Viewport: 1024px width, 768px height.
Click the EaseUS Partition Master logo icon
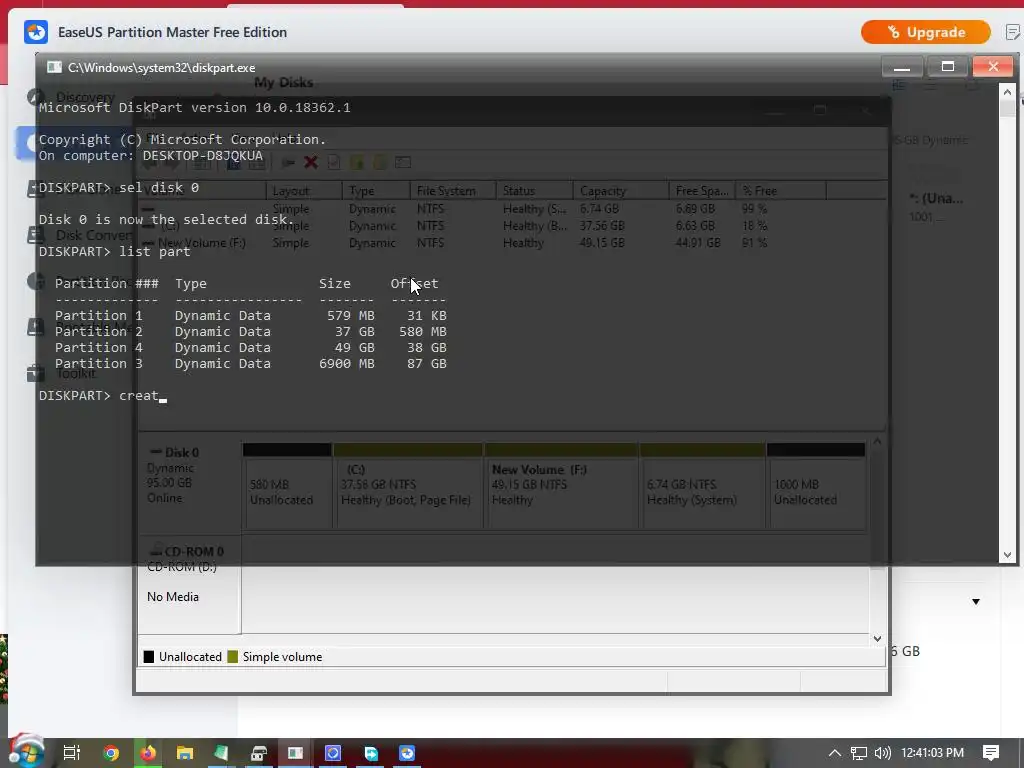(36, 32)
